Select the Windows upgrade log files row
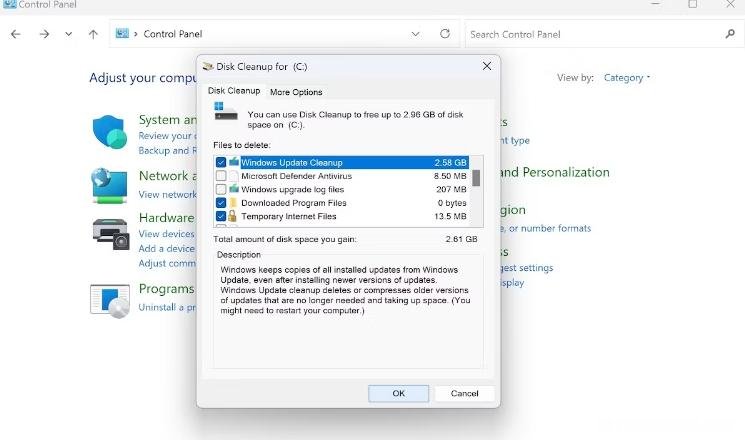 click(342, 189)
